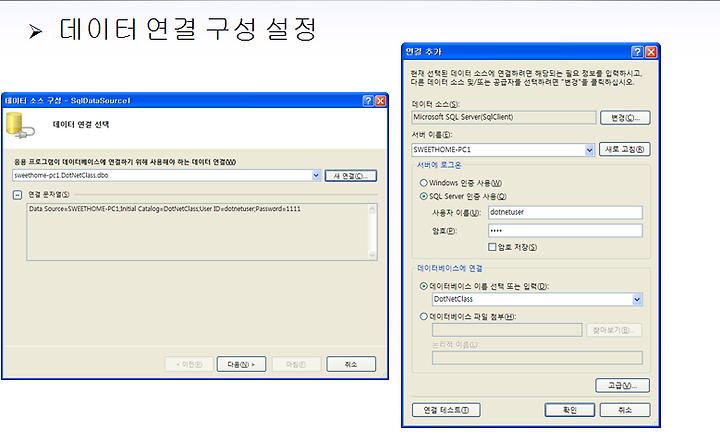Collapse the 연결 문자열 section
The image size is (720, 441).
click(17, 195)
